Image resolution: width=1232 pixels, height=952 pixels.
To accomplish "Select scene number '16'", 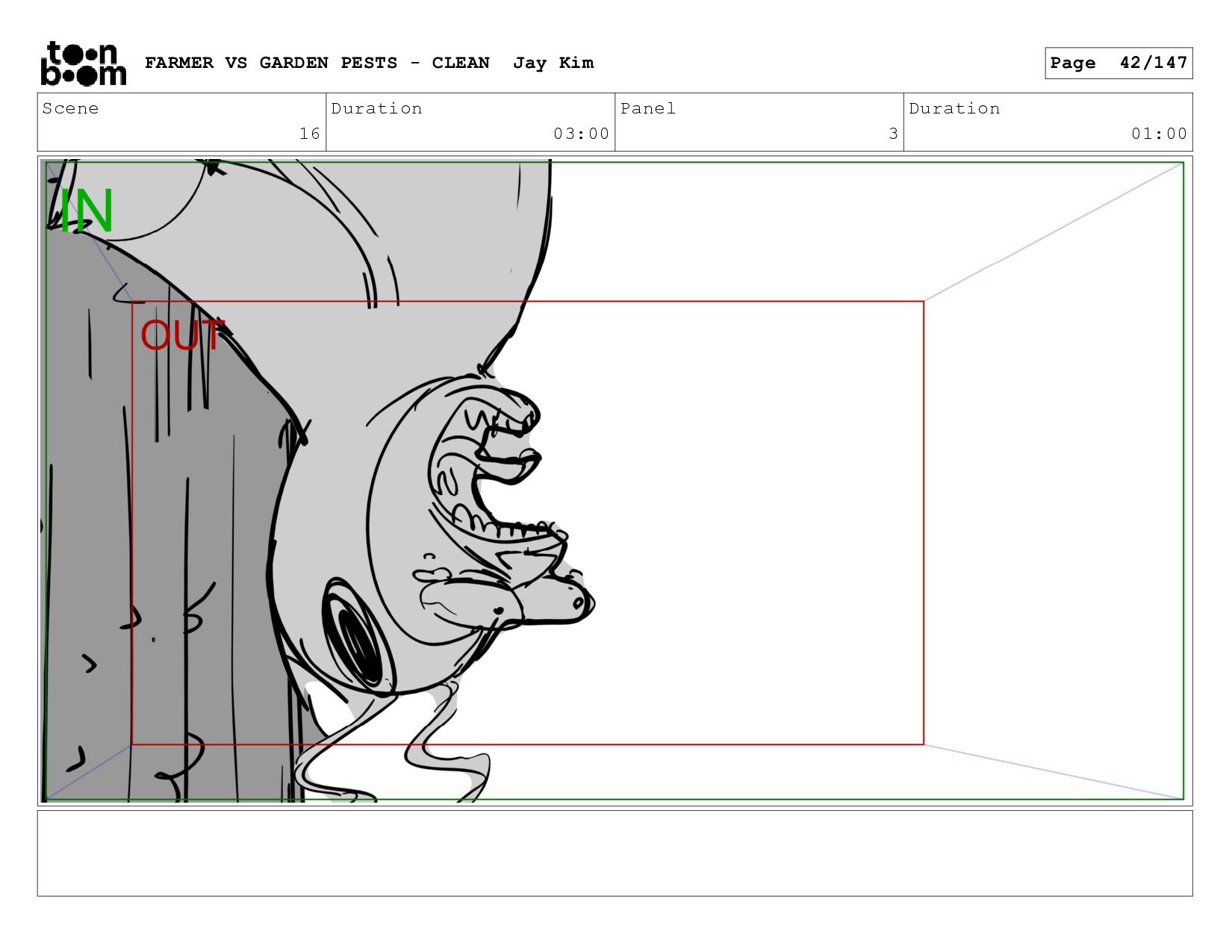I will pyautogui.click(x=310, y=134).
